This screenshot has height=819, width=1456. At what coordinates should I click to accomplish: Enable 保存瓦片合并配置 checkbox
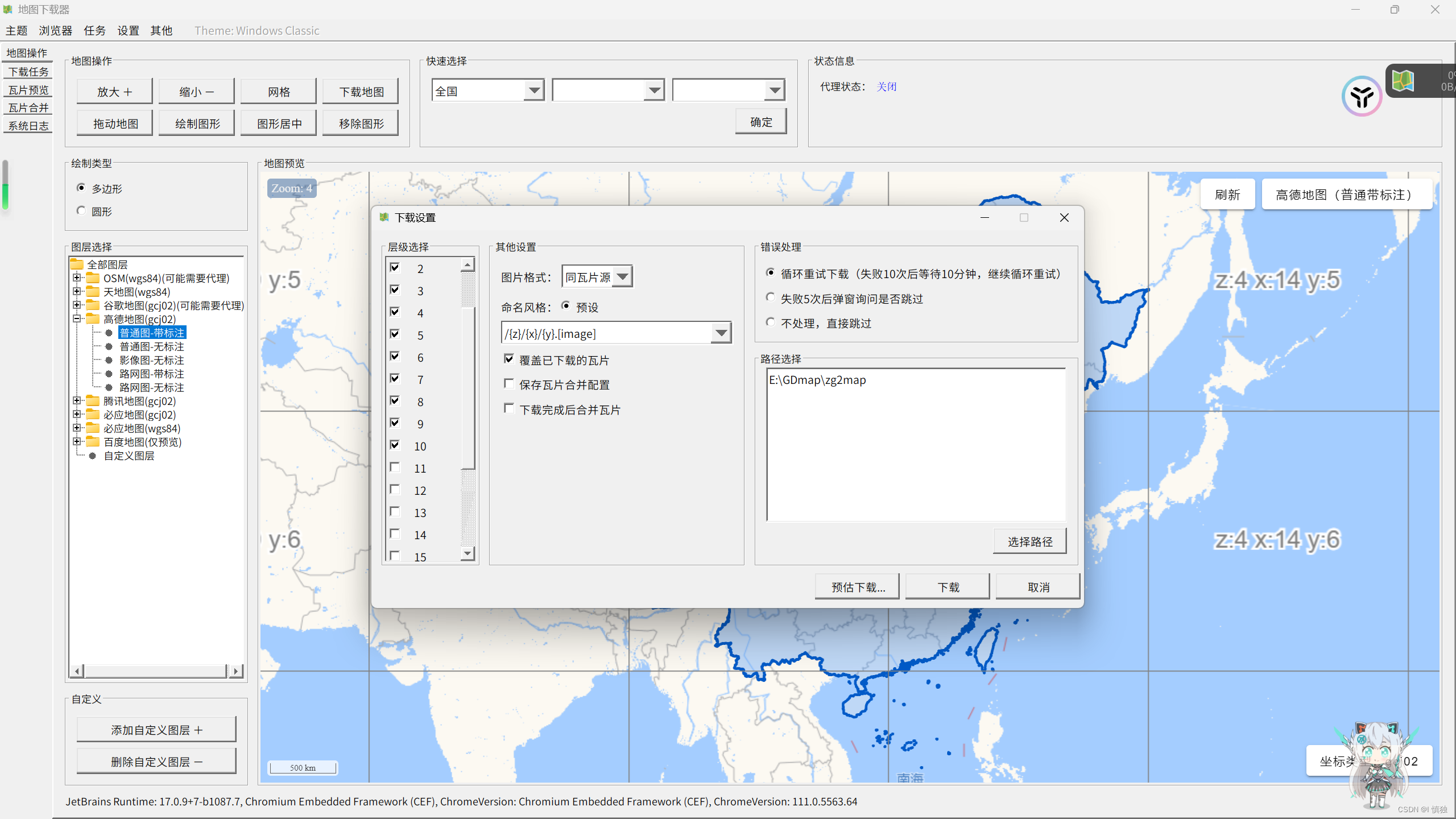[509, 384]
